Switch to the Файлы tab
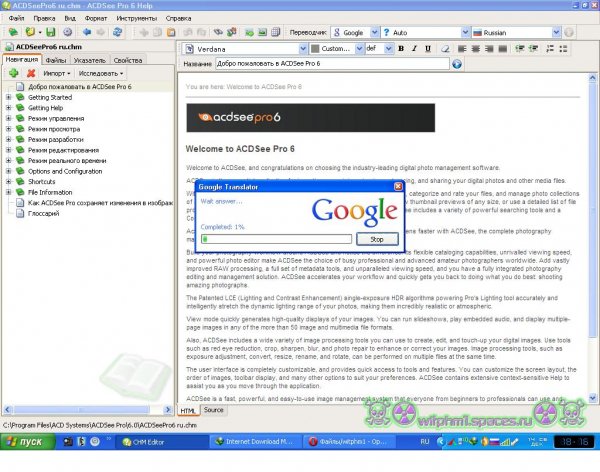 pos(56,60)
